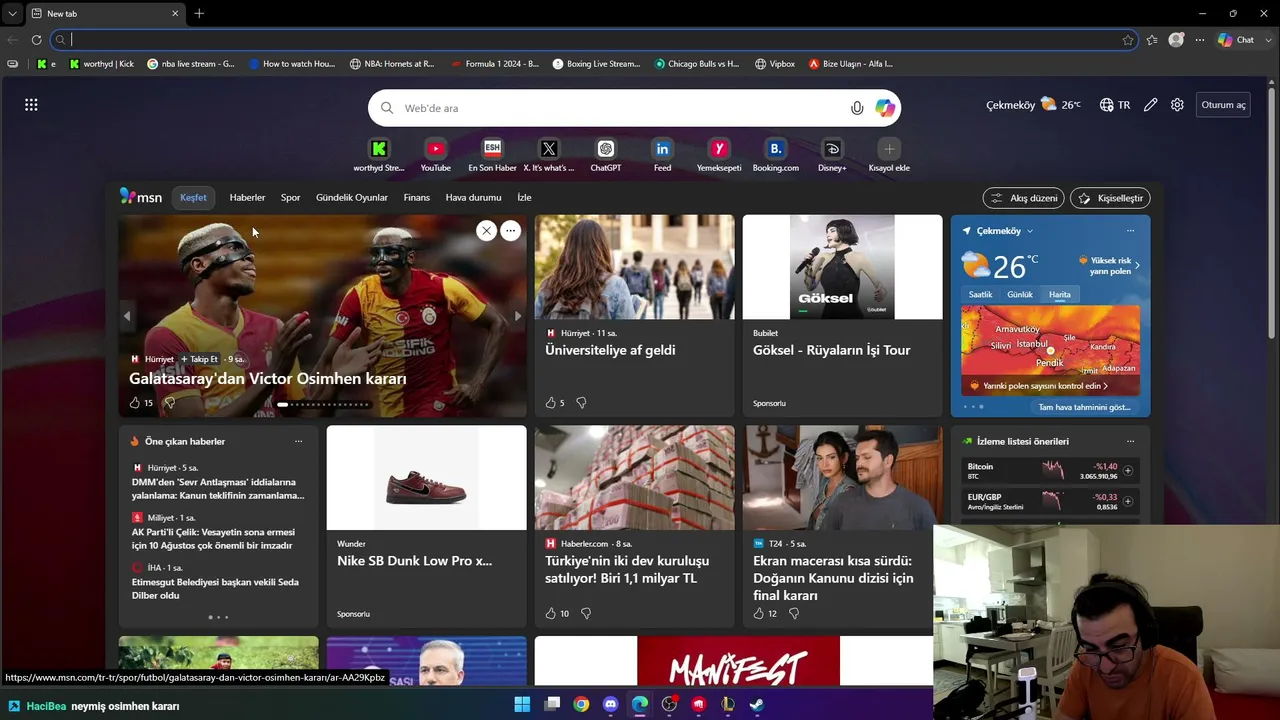Like the Galatasaray Osimhen story
The width and height of the screenshot is (1280, 720).
(135, 403)
